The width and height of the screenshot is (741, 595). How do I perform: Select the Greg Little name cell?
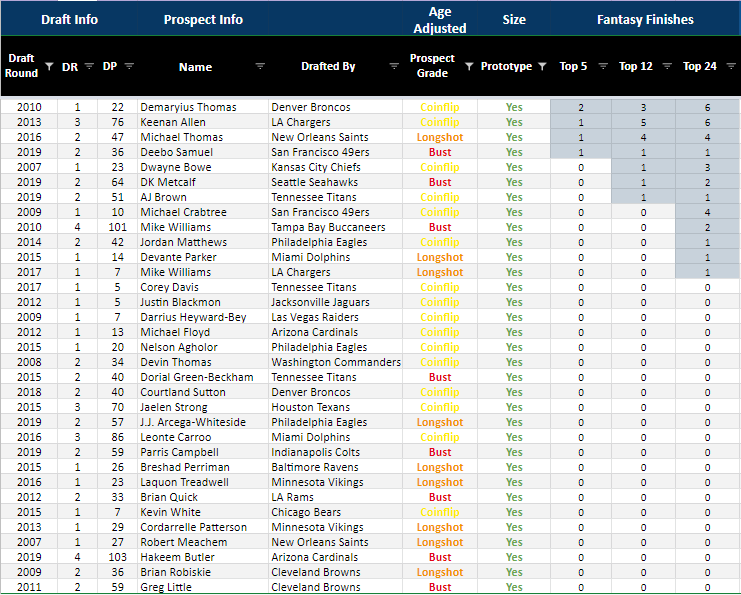tap(203, 587)
